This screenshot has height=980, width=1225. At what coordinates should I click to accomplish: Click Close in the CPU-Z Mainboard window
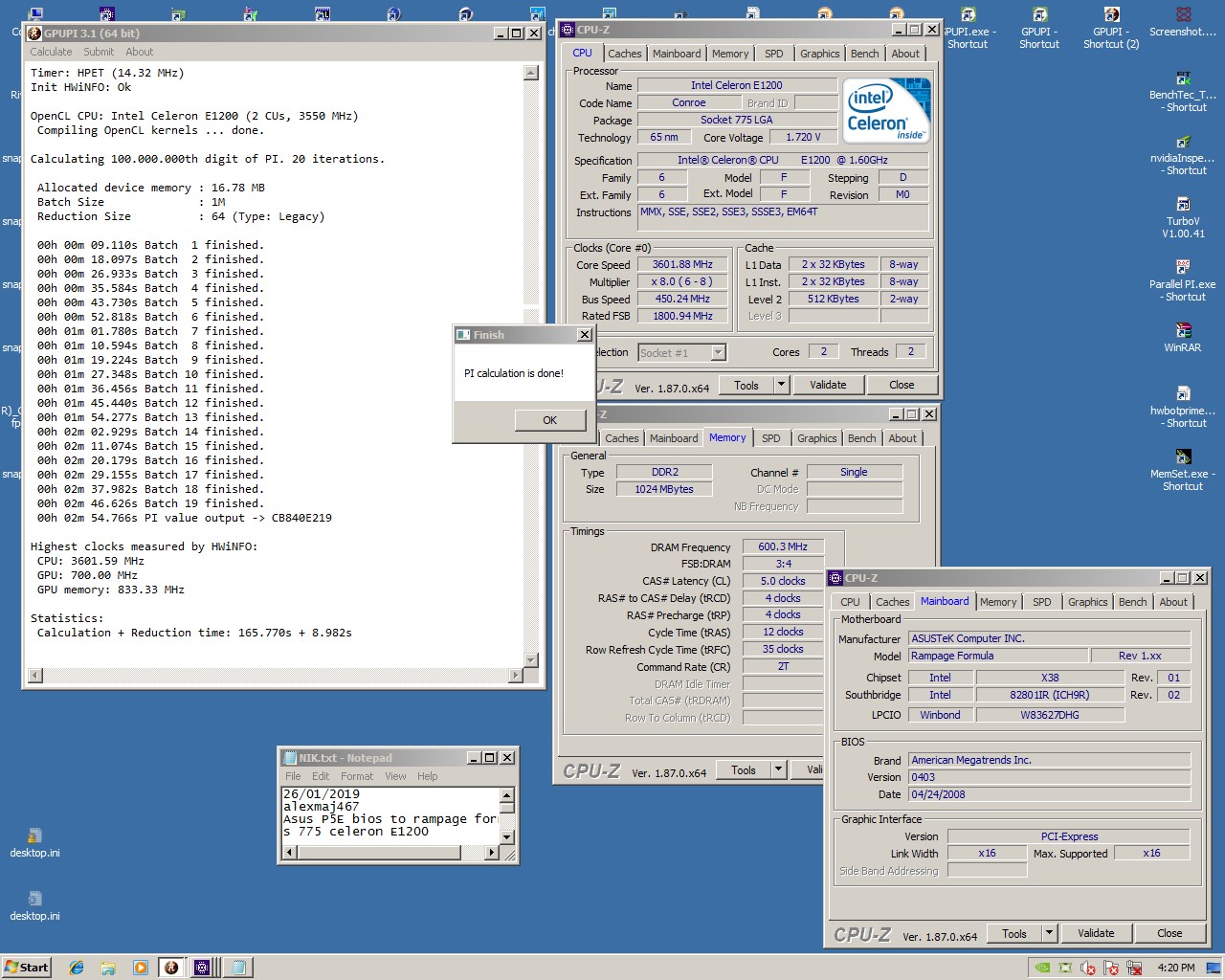pos(1169,933)
